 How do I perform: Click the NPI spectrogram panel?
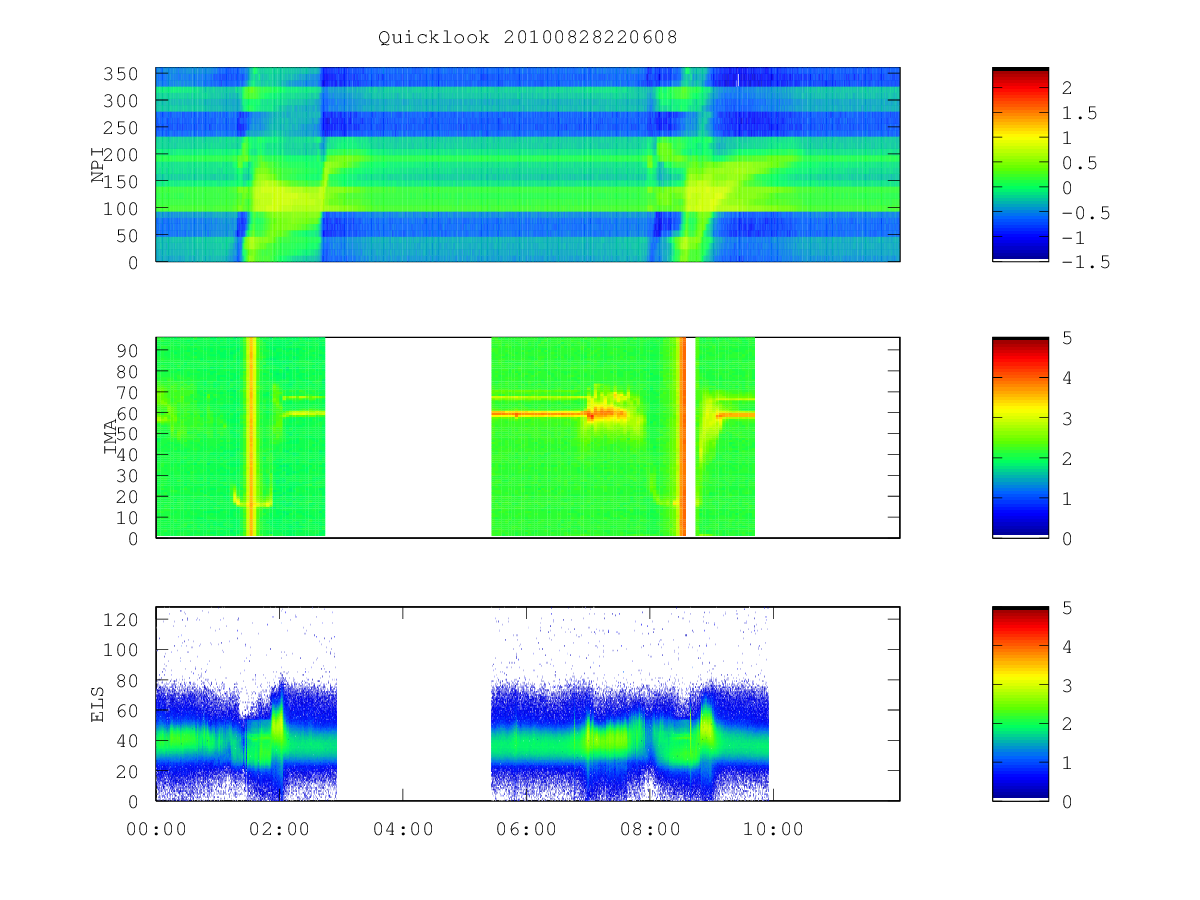[528, 164]
